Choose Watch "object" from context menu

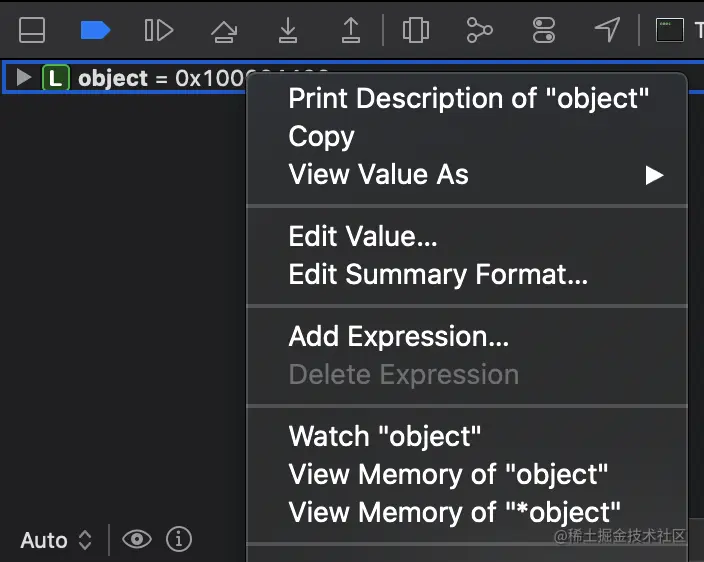pyautogui.click(x=385, y=436)
